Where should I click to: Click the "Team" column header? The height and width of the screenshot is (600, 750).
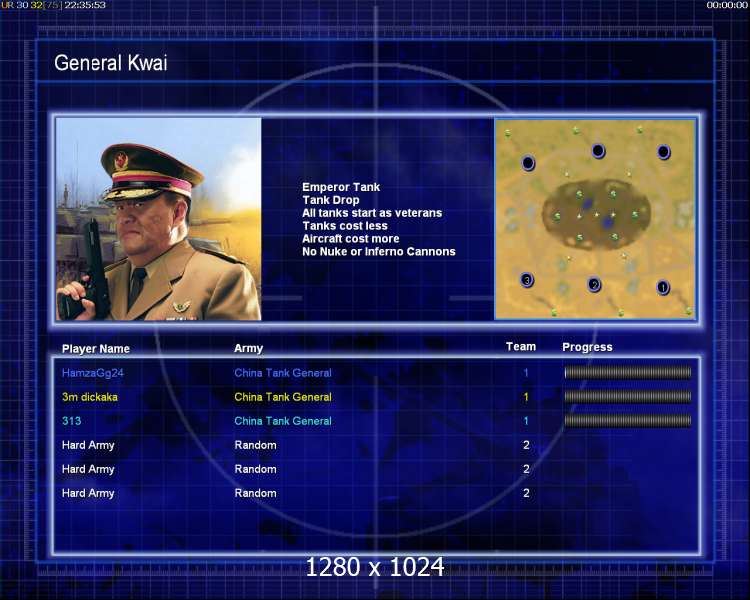tap(521, 346)
